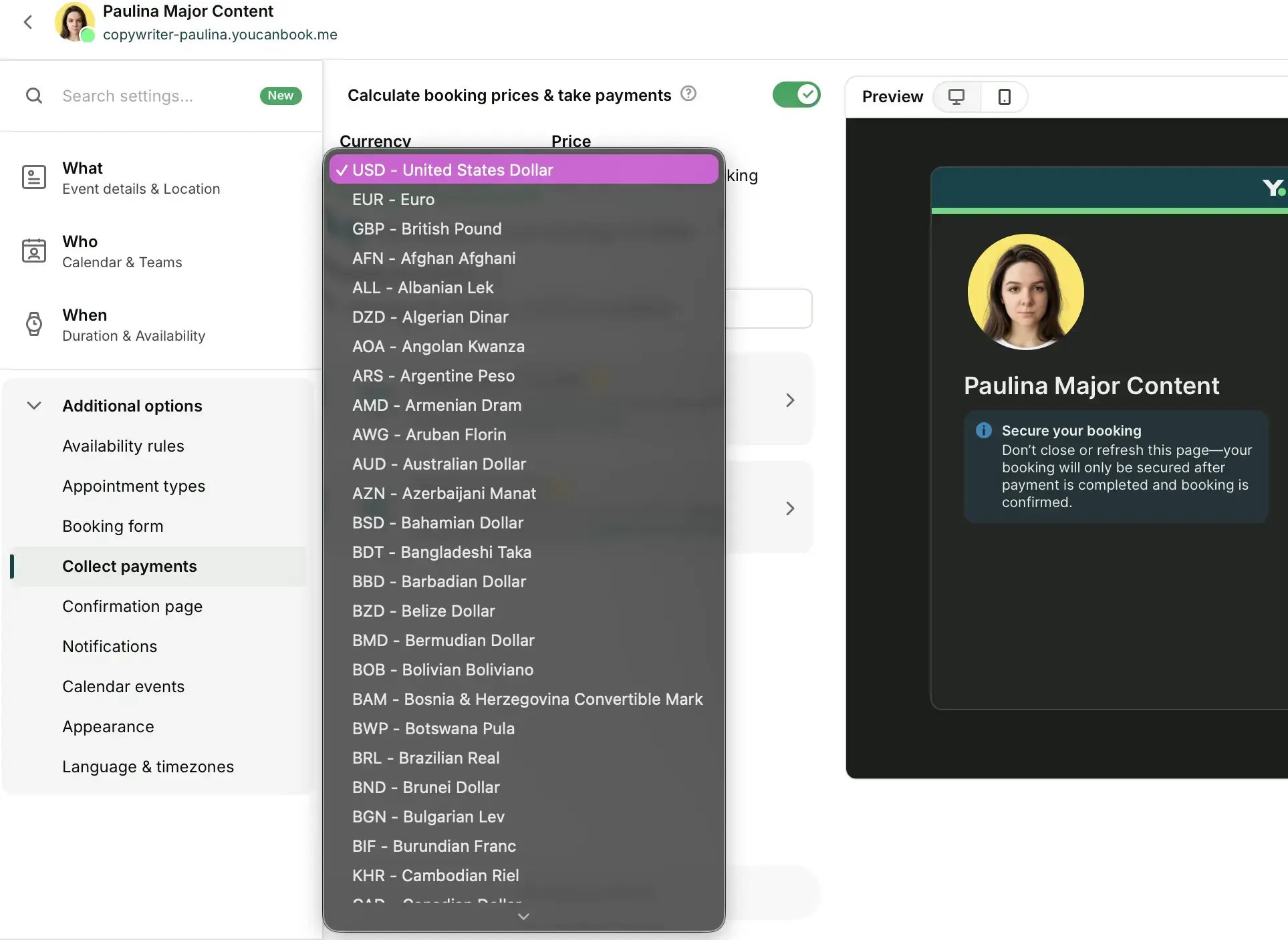Show more currencies with the down chevron
Image resolution: width=1288 pixels, height=940 pixels.
click(x=524, y=917)
